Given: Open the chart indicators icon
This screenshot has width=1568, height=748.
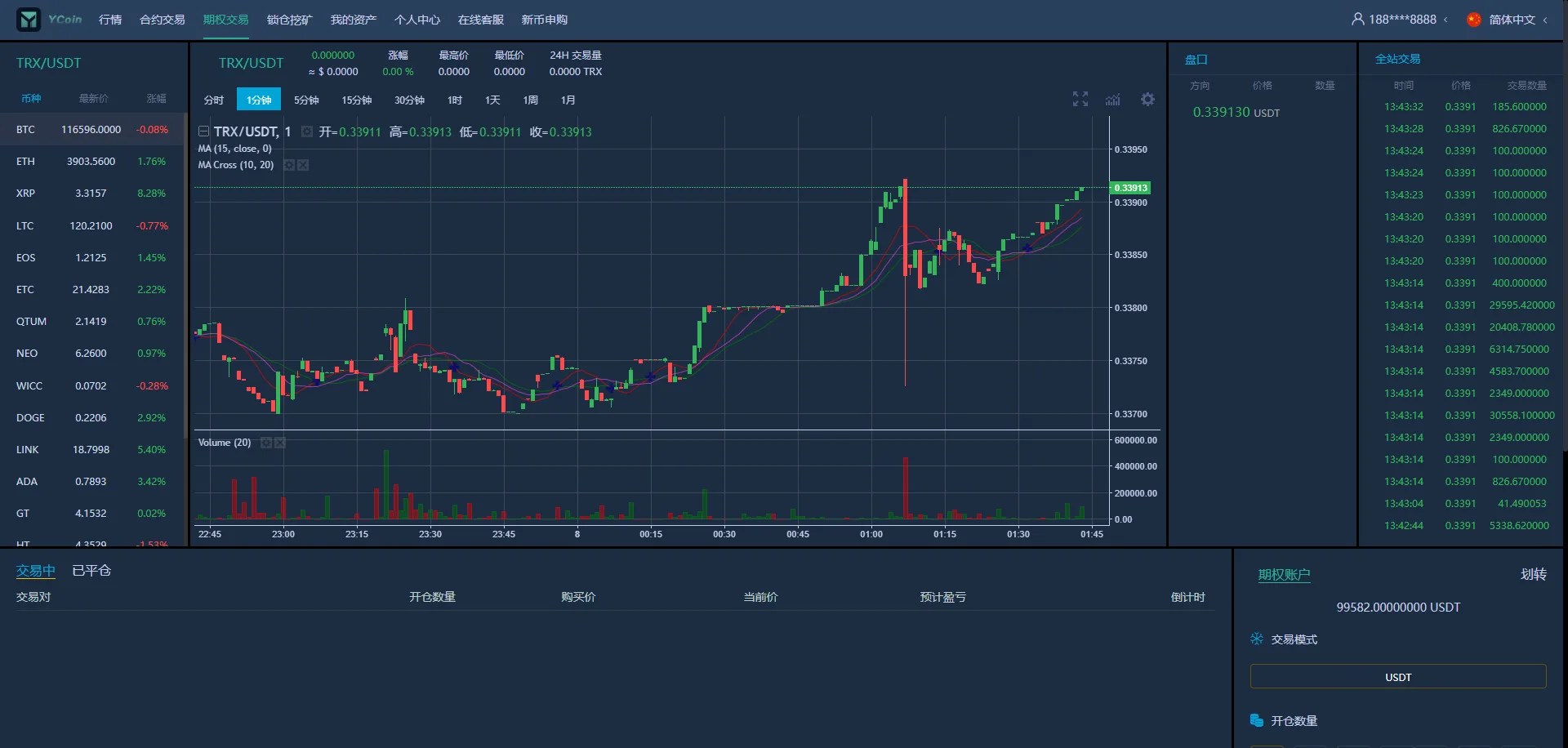Looking at the screenshot, I should click(1113, 100).
